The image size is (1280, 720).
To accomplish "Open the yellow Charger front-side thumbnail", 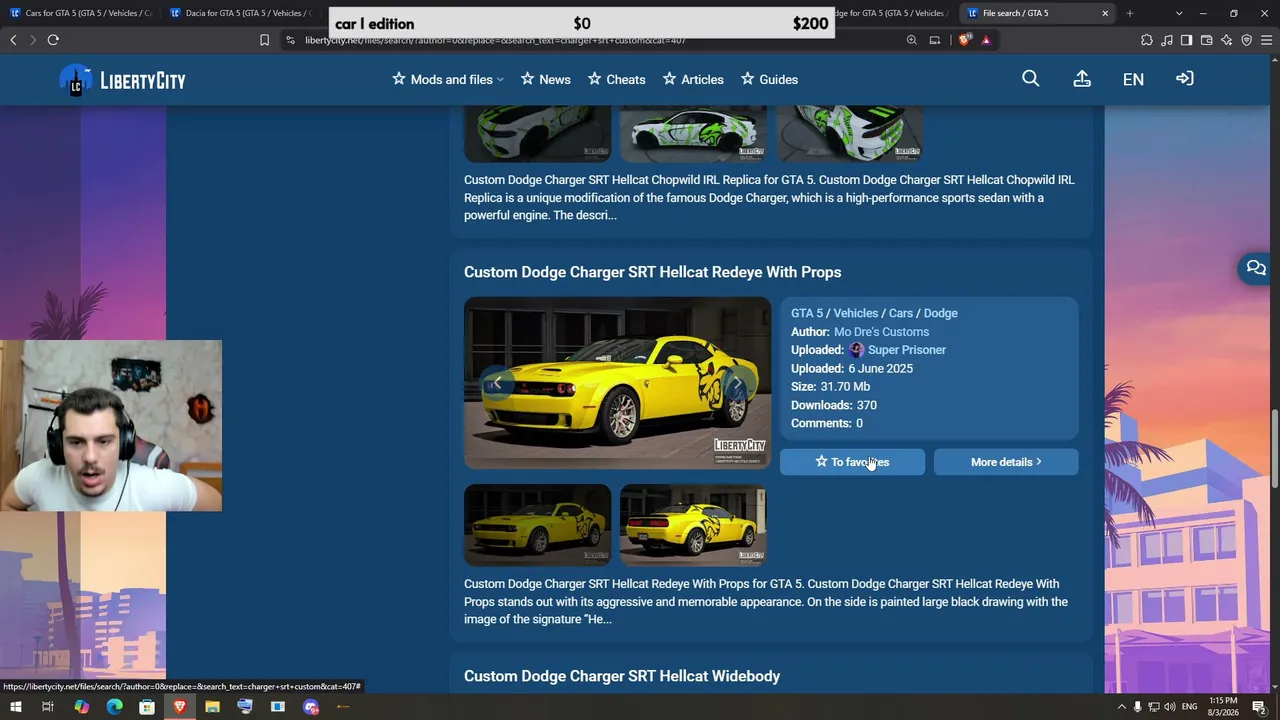I will tap(537, 525).
